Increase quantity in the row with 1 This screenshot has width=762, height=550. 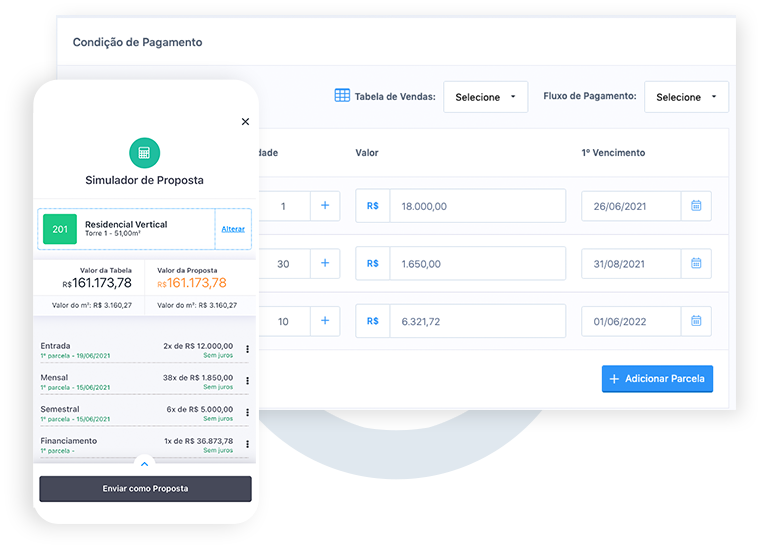[x=324, y=206]
